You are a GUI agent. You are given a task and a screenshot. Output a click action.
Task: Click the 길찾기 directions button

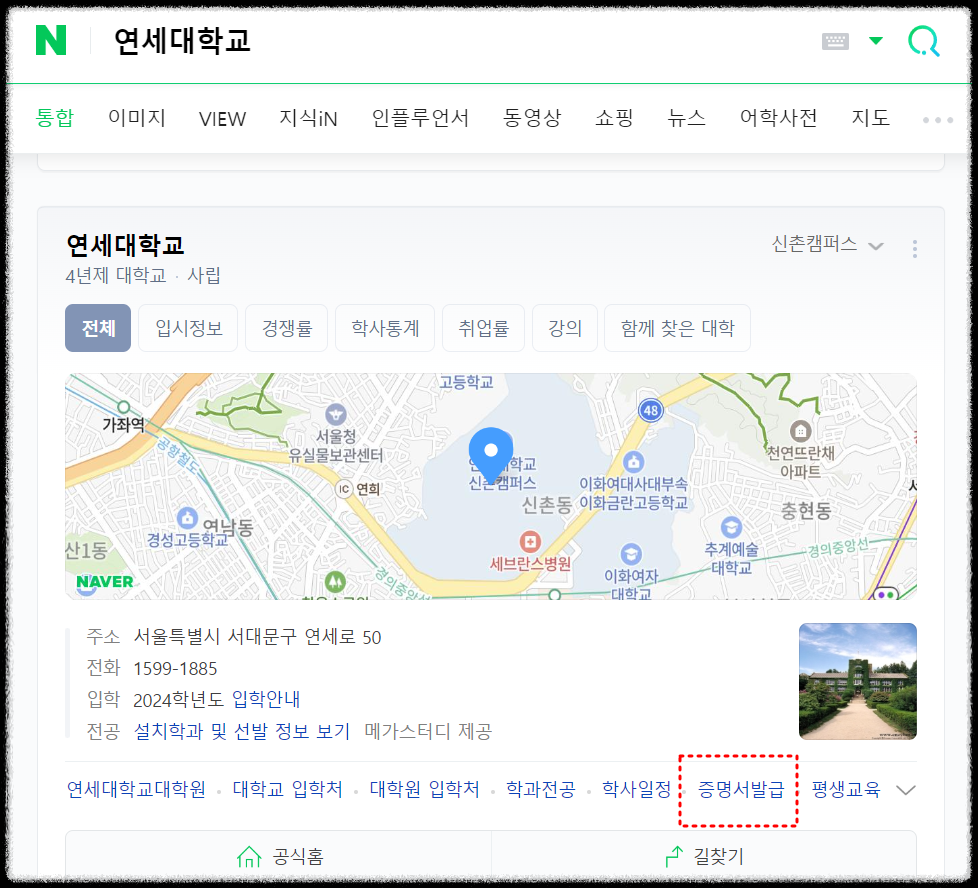pos(704,856)
